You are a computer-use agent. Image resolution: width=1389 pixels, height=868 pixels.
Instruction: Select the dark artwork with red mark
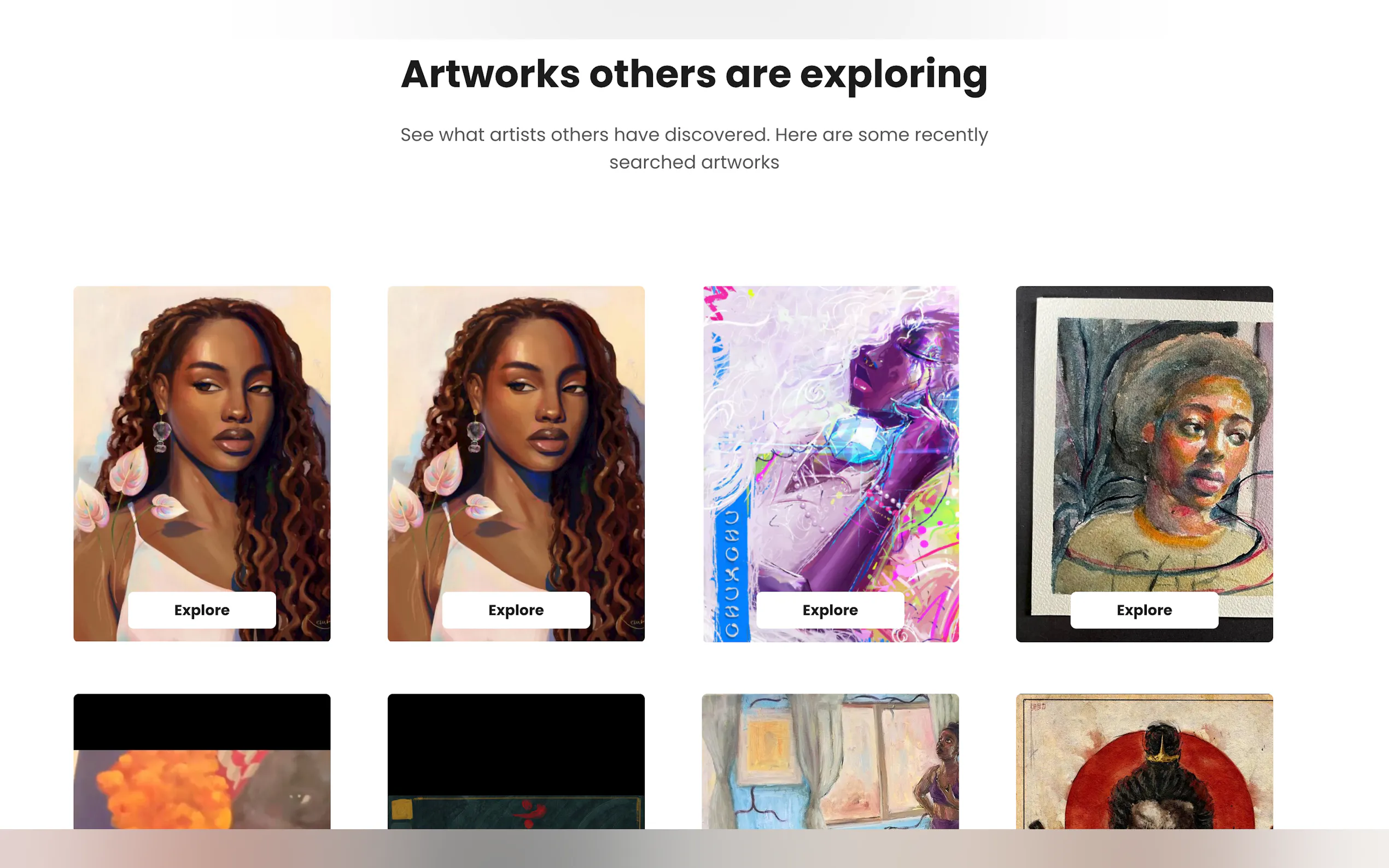[x=516, y=761]
